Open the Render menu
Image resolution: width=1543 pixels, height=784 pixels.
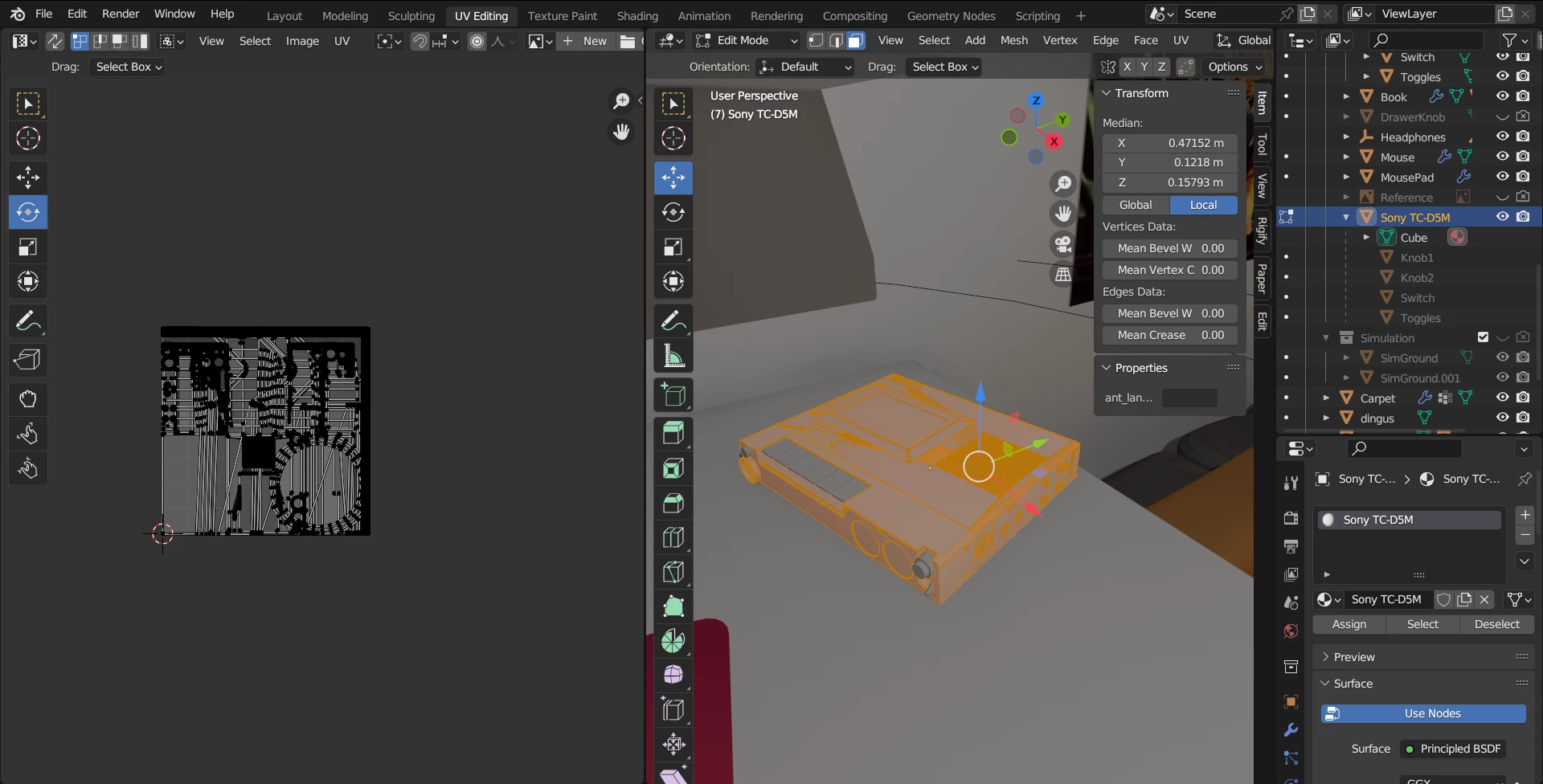121,14
